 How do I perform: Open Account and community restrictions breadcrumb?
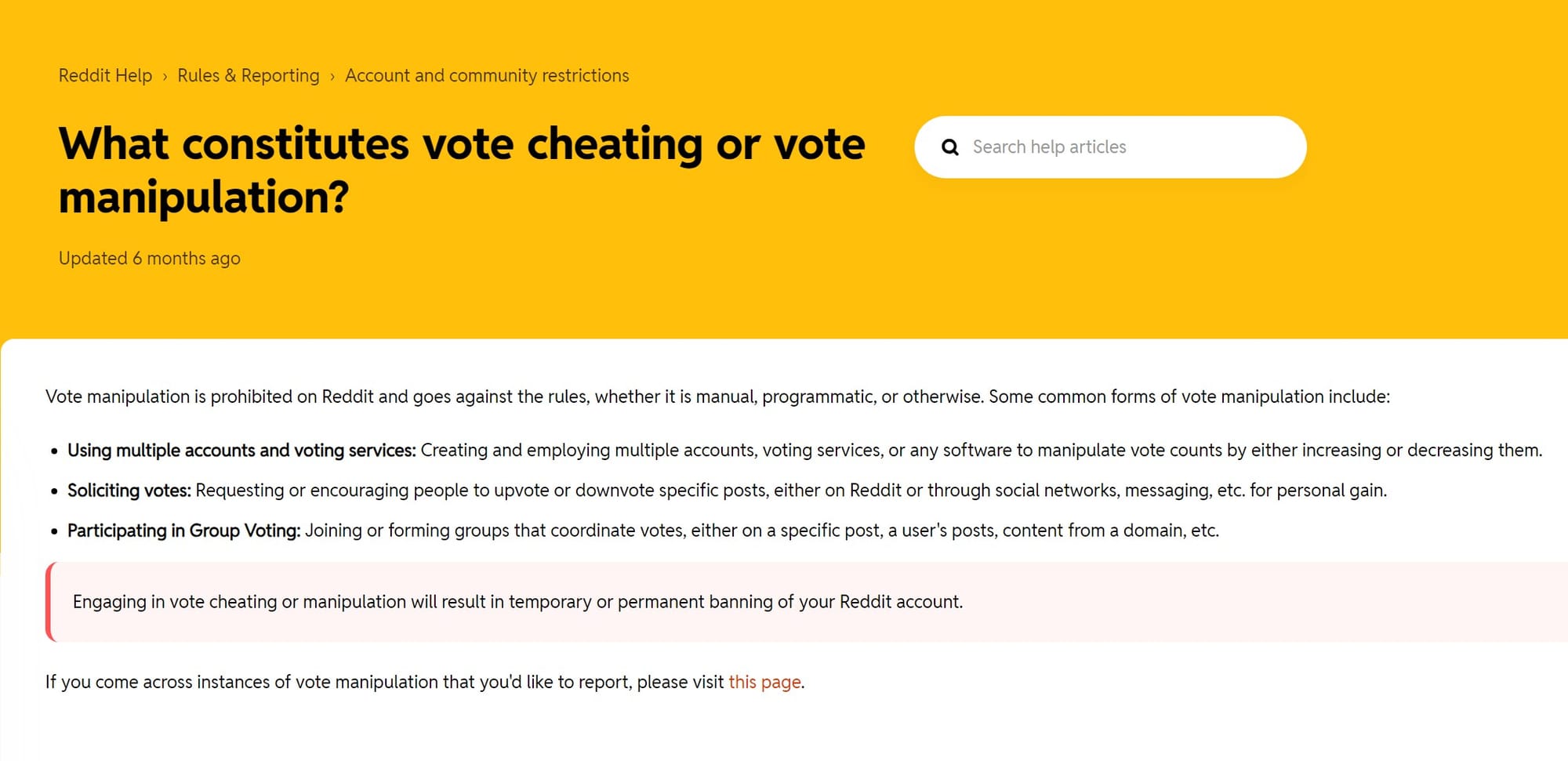tap(486, 75)
